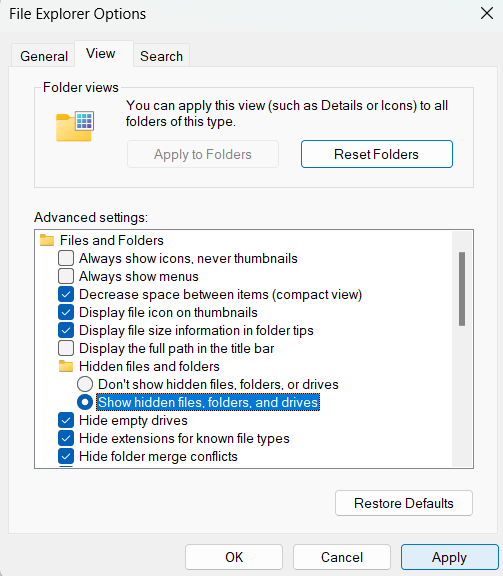The width and height of the screenshot is (503, 576).
Task: Uncheck Decrease space between items compact view
Action: [66, 294]
